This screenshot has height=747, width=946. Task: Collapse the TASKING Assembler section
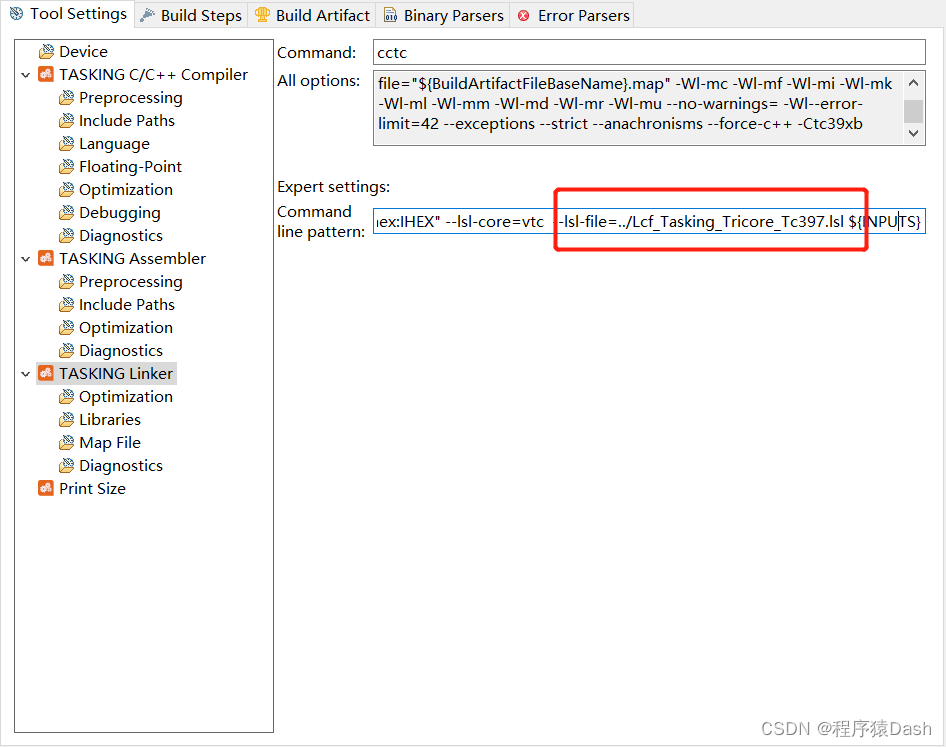[25, 258]
